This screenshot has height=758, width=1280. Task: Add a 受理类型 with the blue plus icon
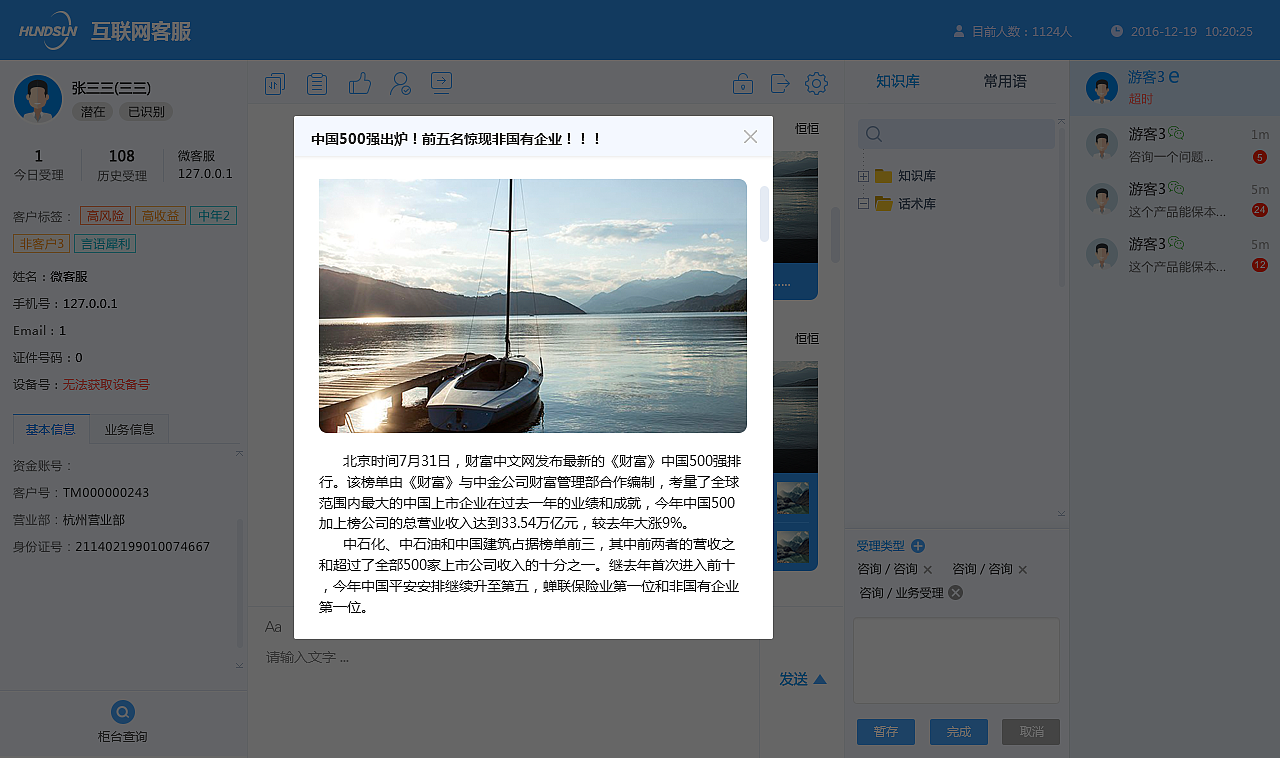click(x=918, y=546)
